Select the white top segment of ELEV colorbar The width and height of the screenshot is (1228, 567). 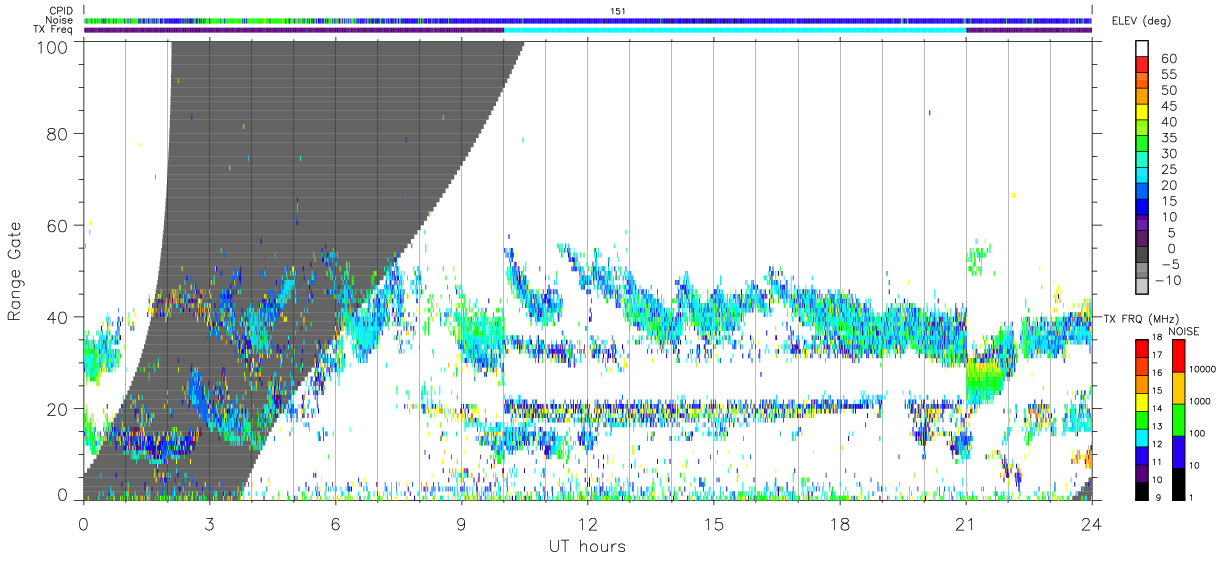pyautogui.click(x=1142, y=48)
